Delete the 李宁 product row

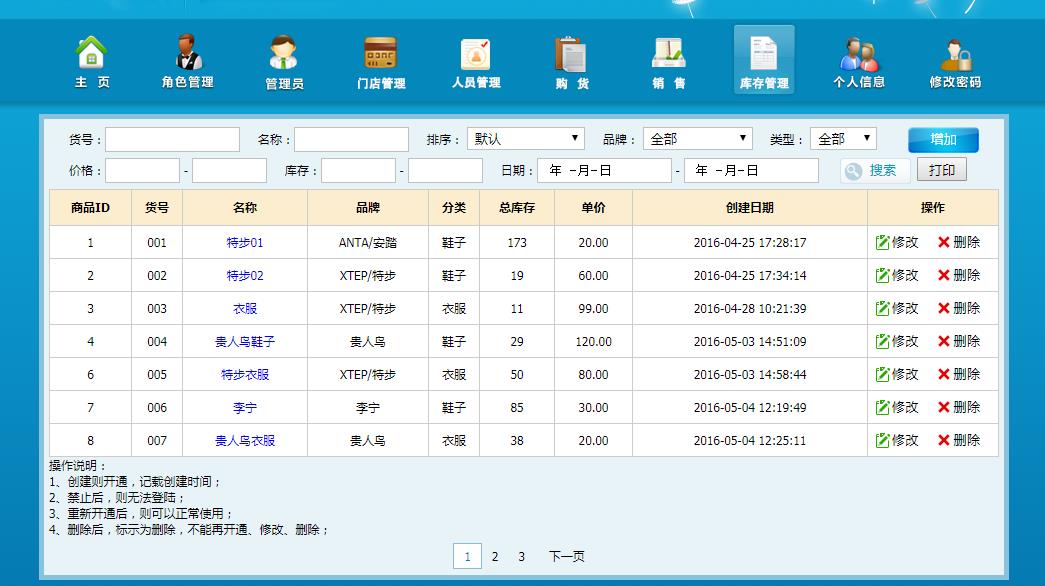958,408
